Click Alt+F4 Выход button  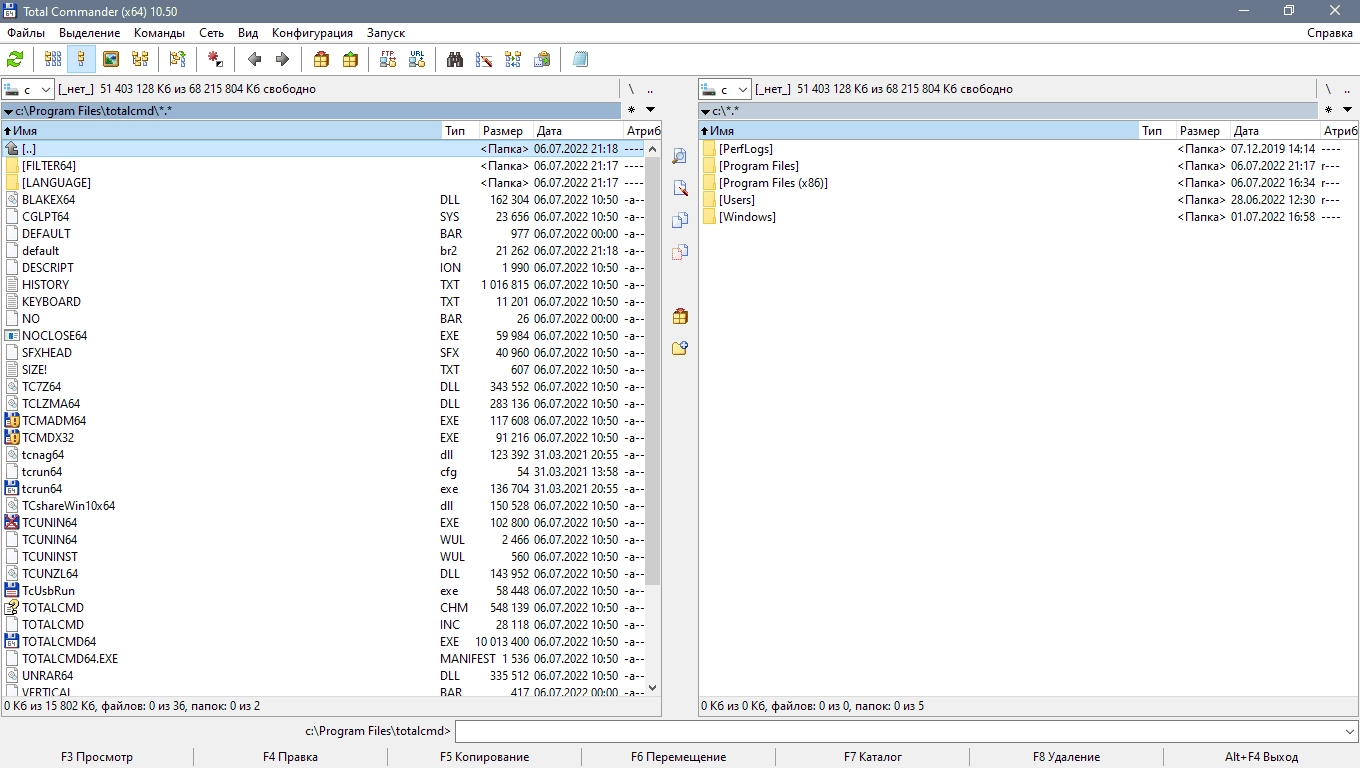click(1261, 757)
